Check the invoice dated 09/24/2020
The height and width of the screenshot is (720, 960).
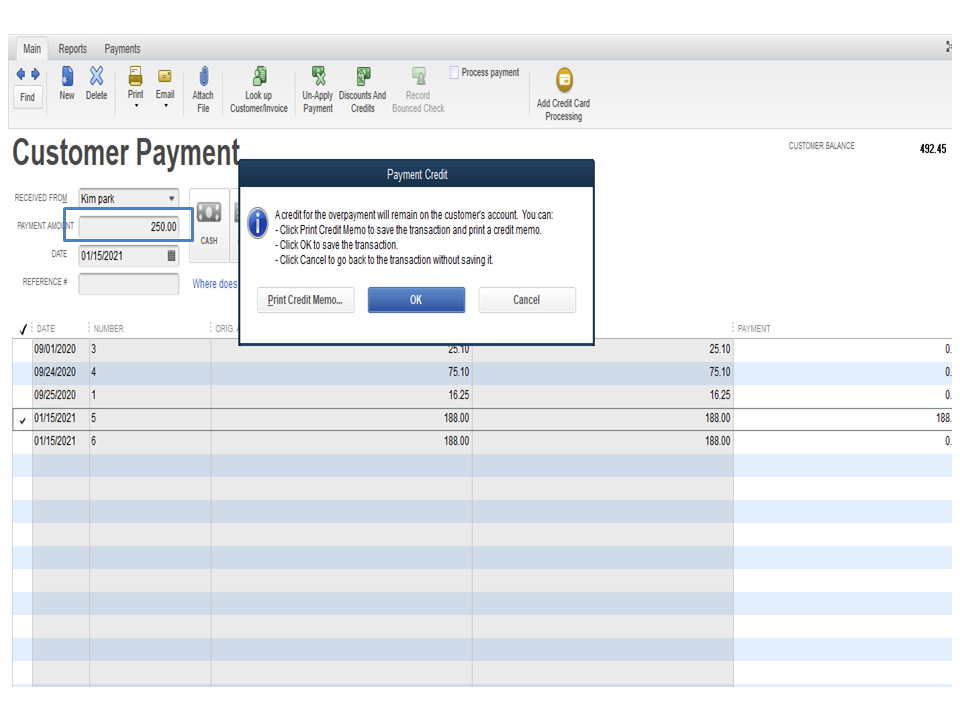(23, 372)
